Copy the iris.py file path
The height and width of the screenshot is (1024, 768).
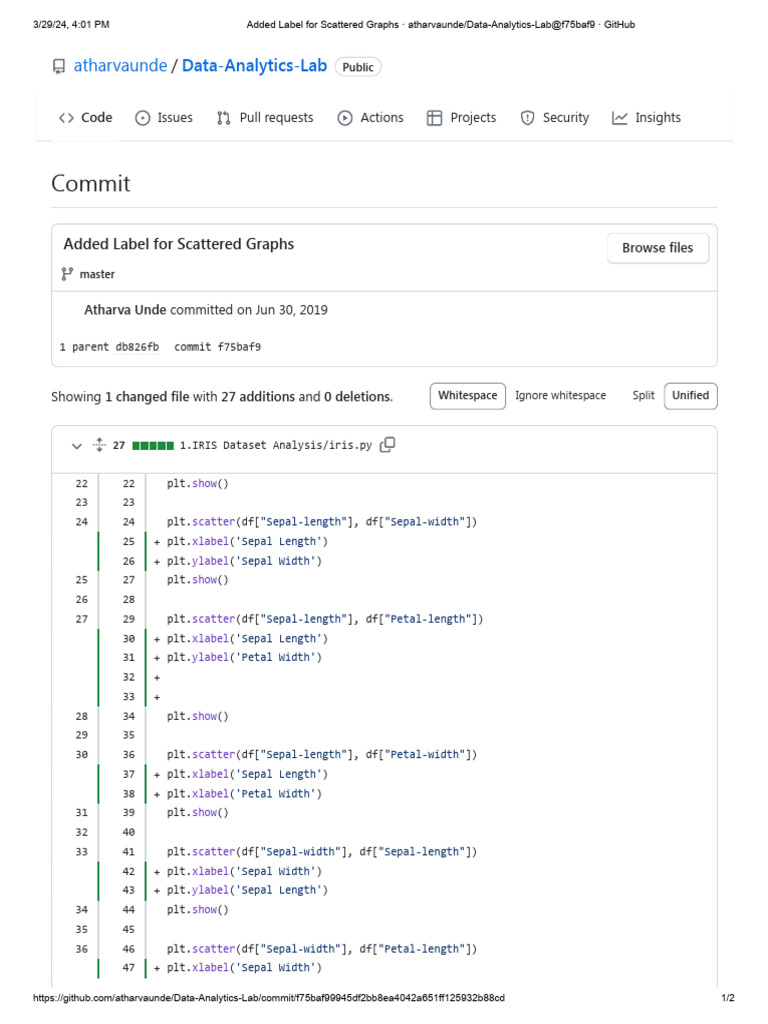click(387, 445)
